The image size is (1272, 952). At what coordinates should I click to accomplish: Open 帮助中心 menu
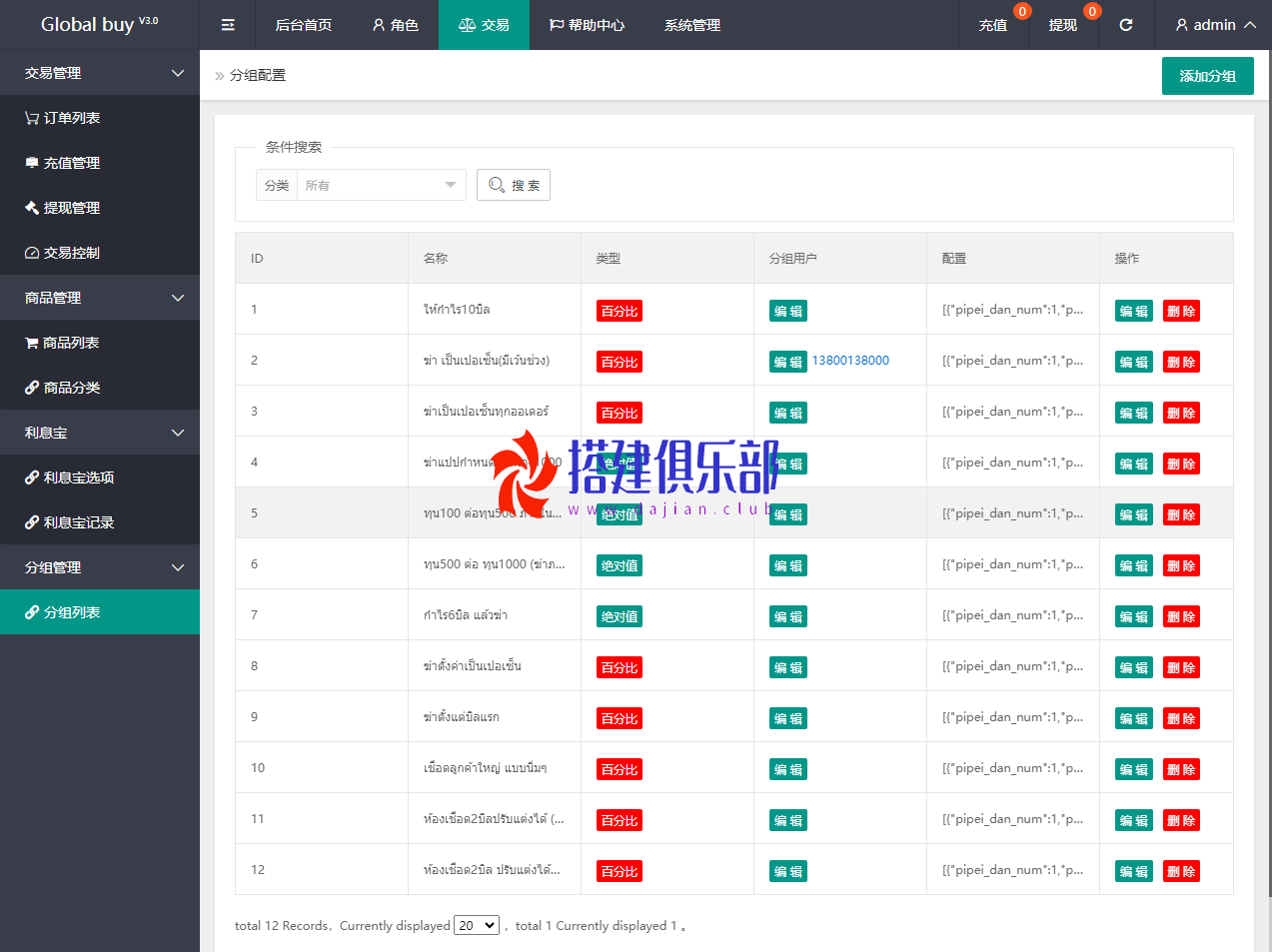tap(588, 25)
